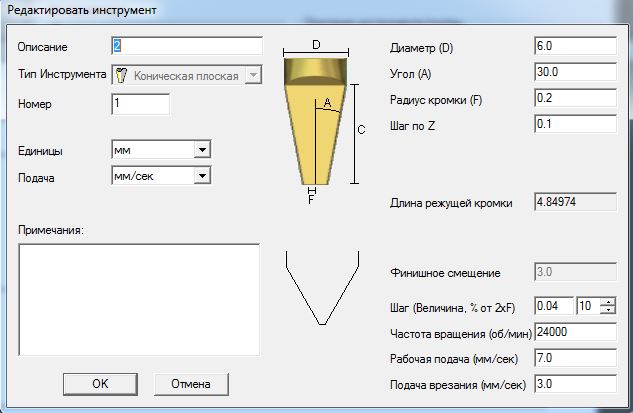Click the Шаг по Z field
Image resolution: width=633 pixels, height=413 pixels.
pyautogui.click(x=576, y=124)
